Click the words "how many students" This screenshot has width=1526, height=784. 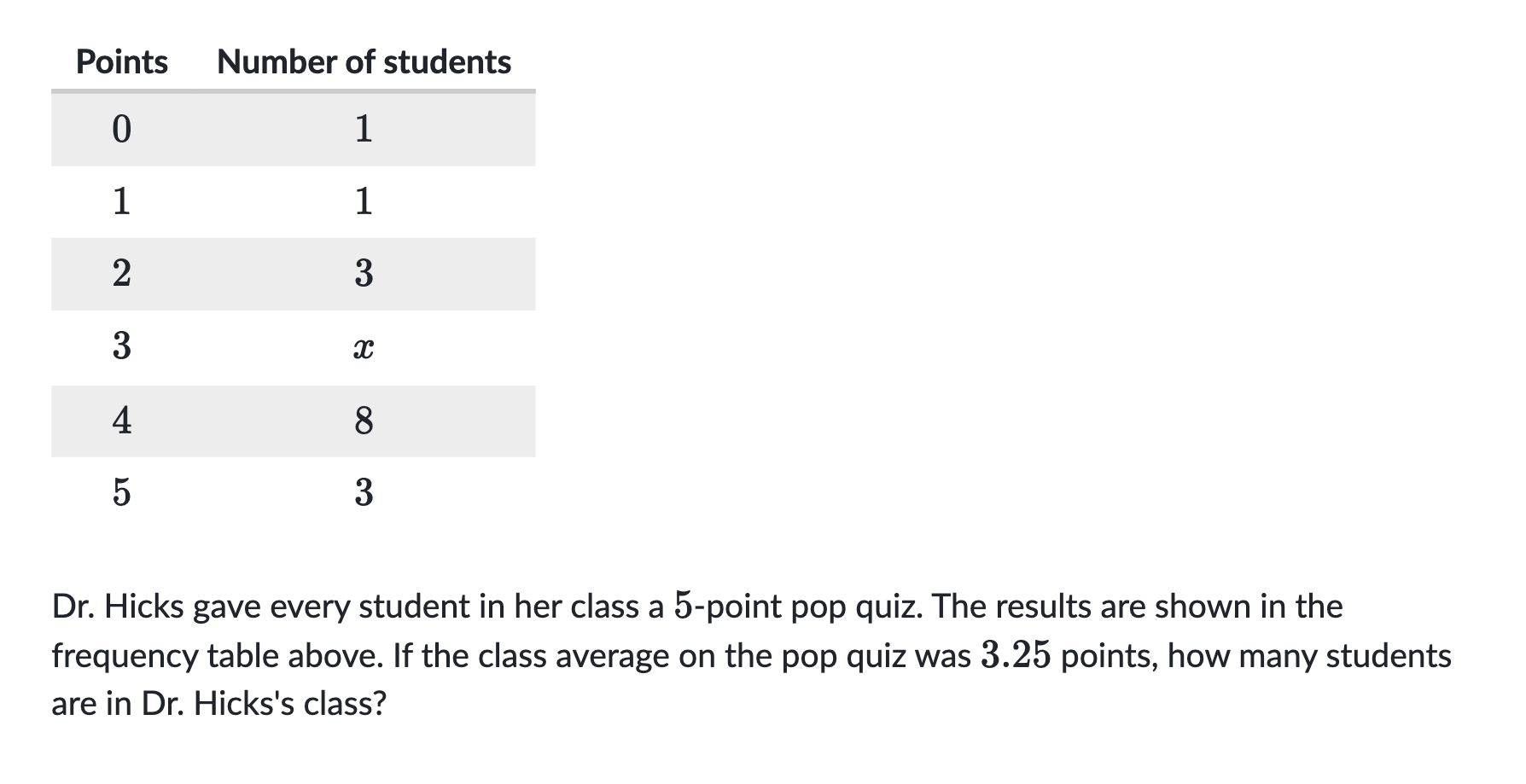(x=1309, y=656)
